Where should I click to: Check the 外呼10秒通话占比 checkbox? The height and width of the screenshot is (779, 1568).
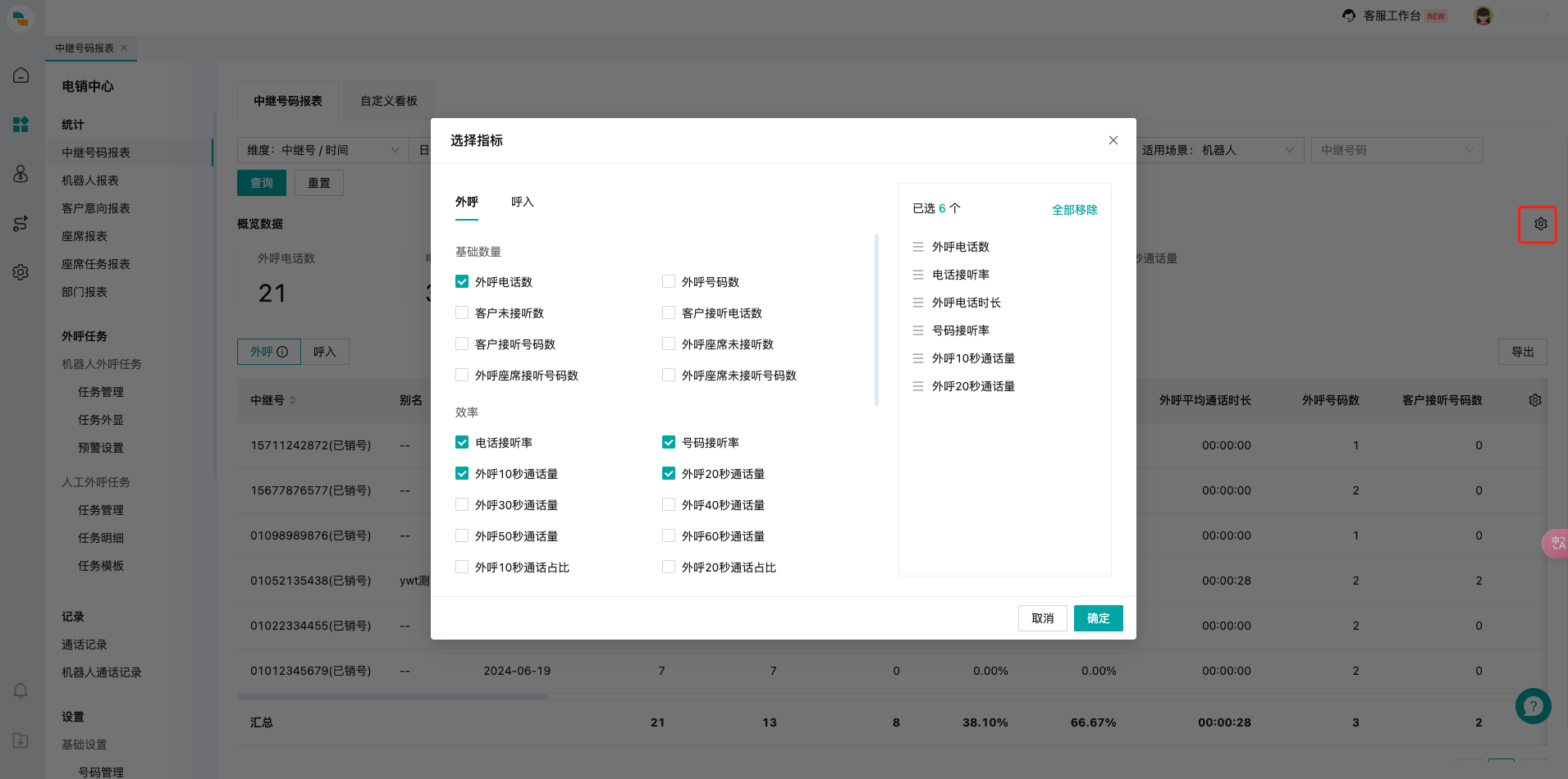coord(462,567)
